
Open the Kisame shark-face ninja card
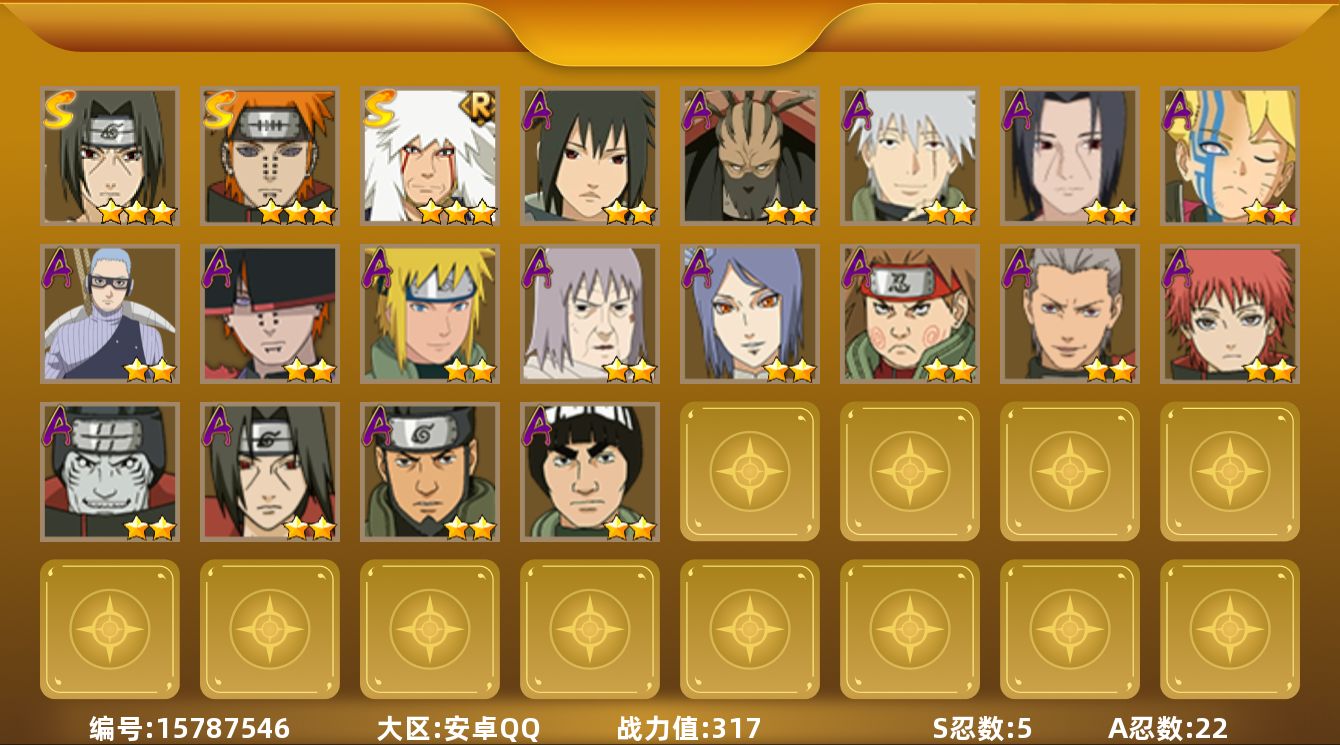[110, 472]
